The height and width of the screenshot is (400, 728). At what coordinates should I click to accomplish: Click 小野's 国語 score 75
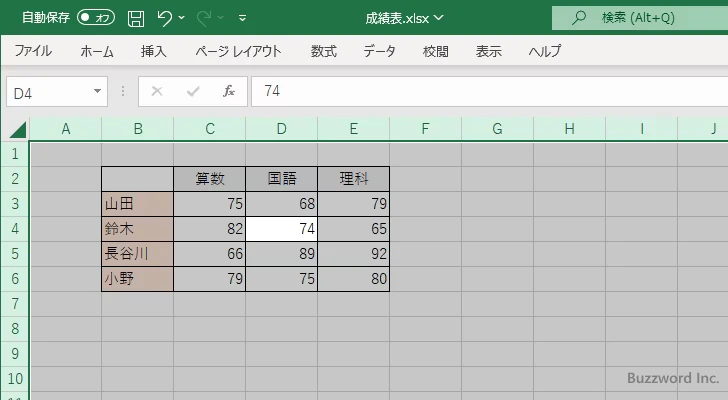pos(281,279)
